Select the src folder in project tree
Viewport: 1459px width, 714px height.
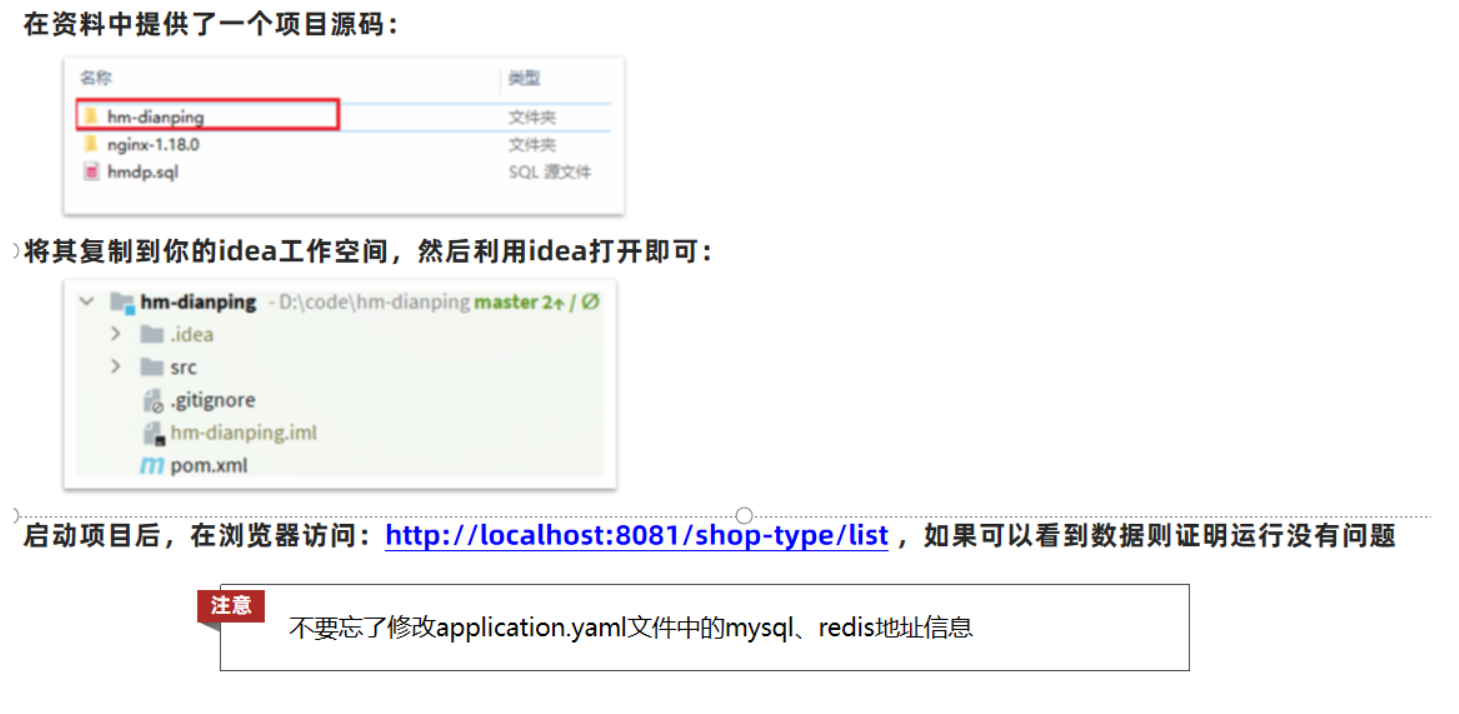(x=183, y=367)
